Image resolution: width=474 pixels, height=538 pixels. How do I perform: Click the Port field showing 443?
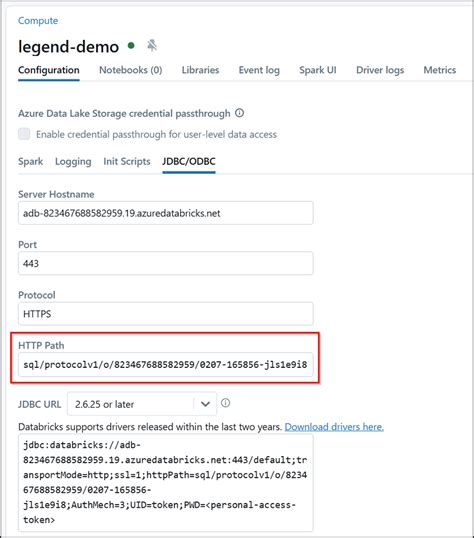click(x=165, y=263)
